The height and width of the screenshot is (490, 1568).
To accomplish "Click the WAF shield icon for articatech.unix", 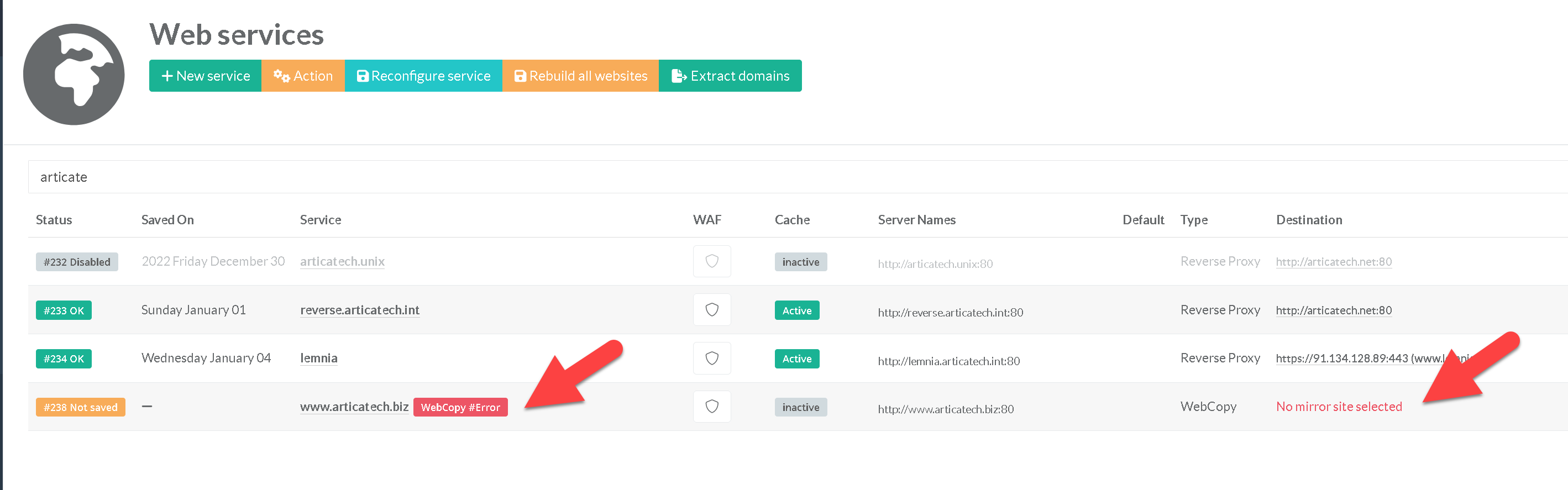I will (x=711, y=261).
